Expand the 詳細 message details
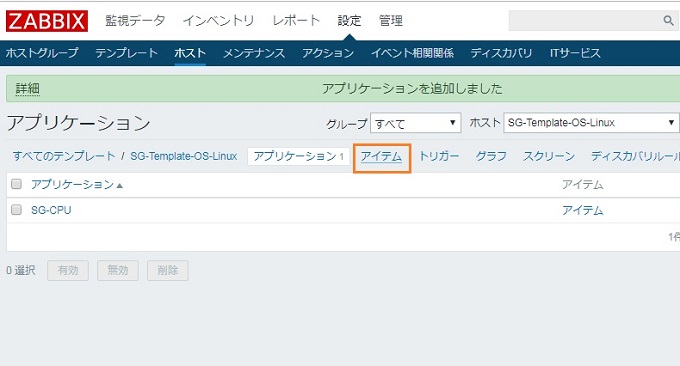 pos(28,88)
